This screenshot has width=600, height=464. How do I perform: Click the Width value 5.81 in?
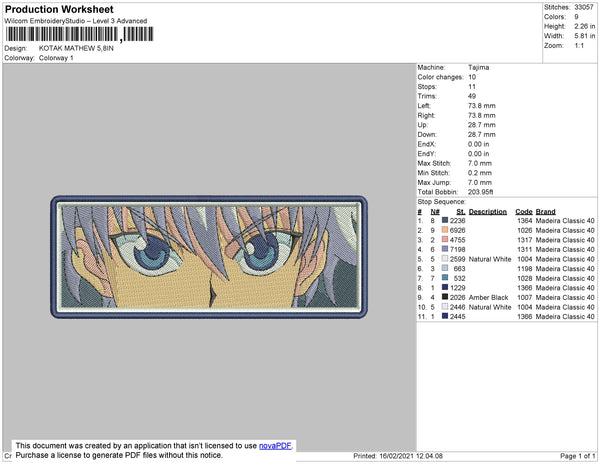click(584, 36)
